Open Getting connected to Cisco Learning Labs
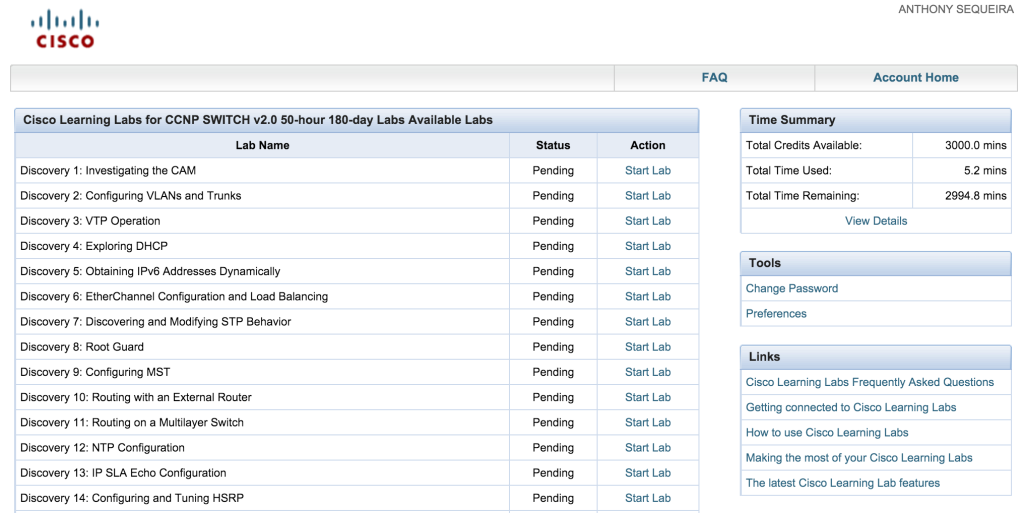This screenshot has width=1024, height=513. tap(851, 408)
